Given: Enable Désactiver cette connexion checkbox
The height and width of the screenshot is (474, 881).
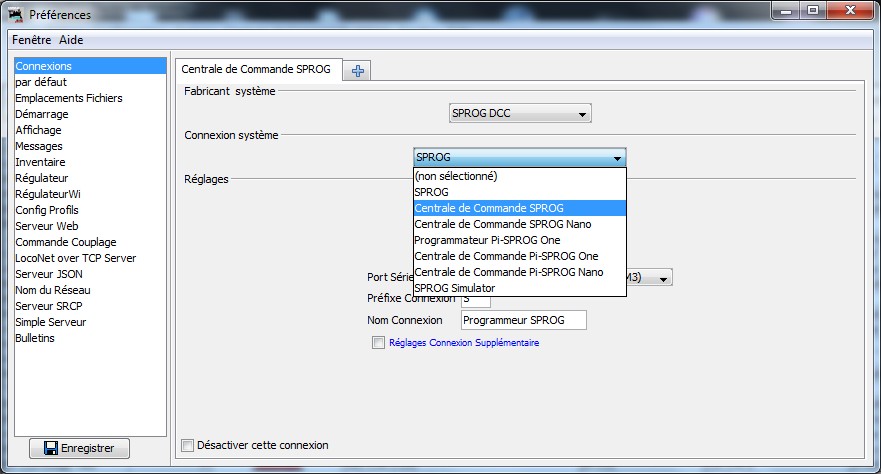Looking at the screenshot, I should [x=187, y=445].
